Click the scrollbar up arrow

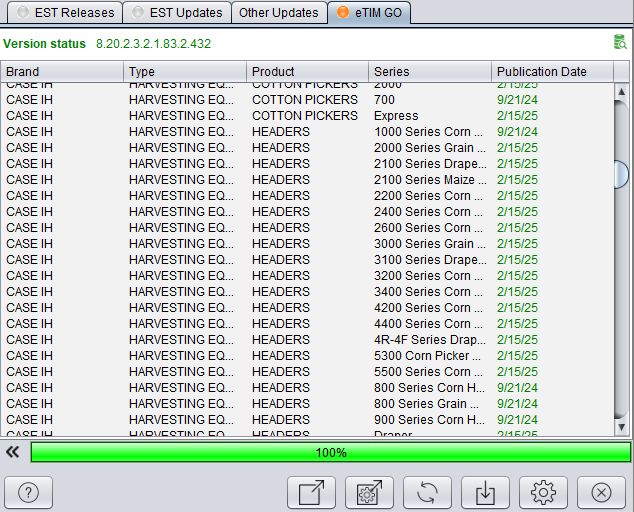point(621,91)
